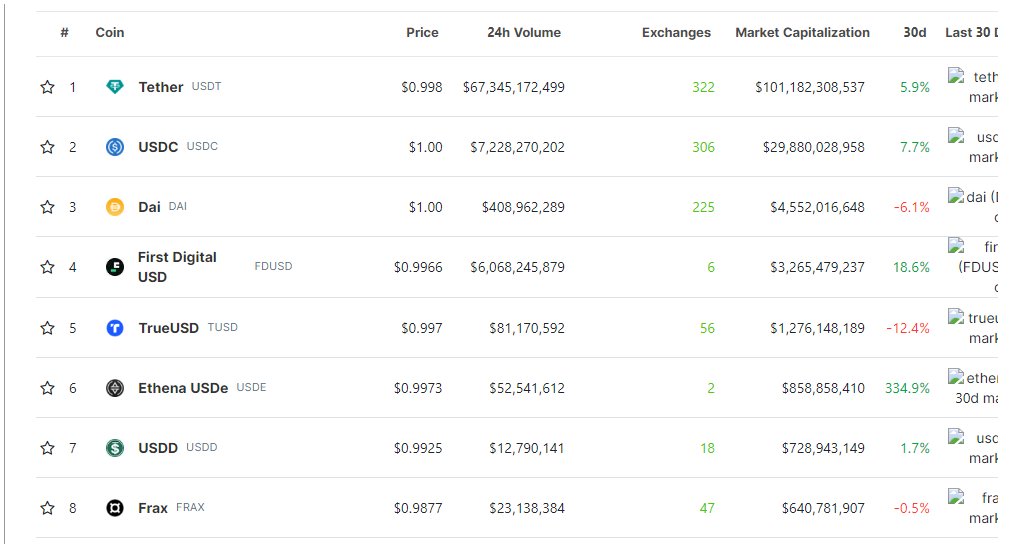Image resolution: width=1019 pixels, height=548 pixels.
Task: Add TrueUSD to favorites with star
Action: tap(47, 328)
